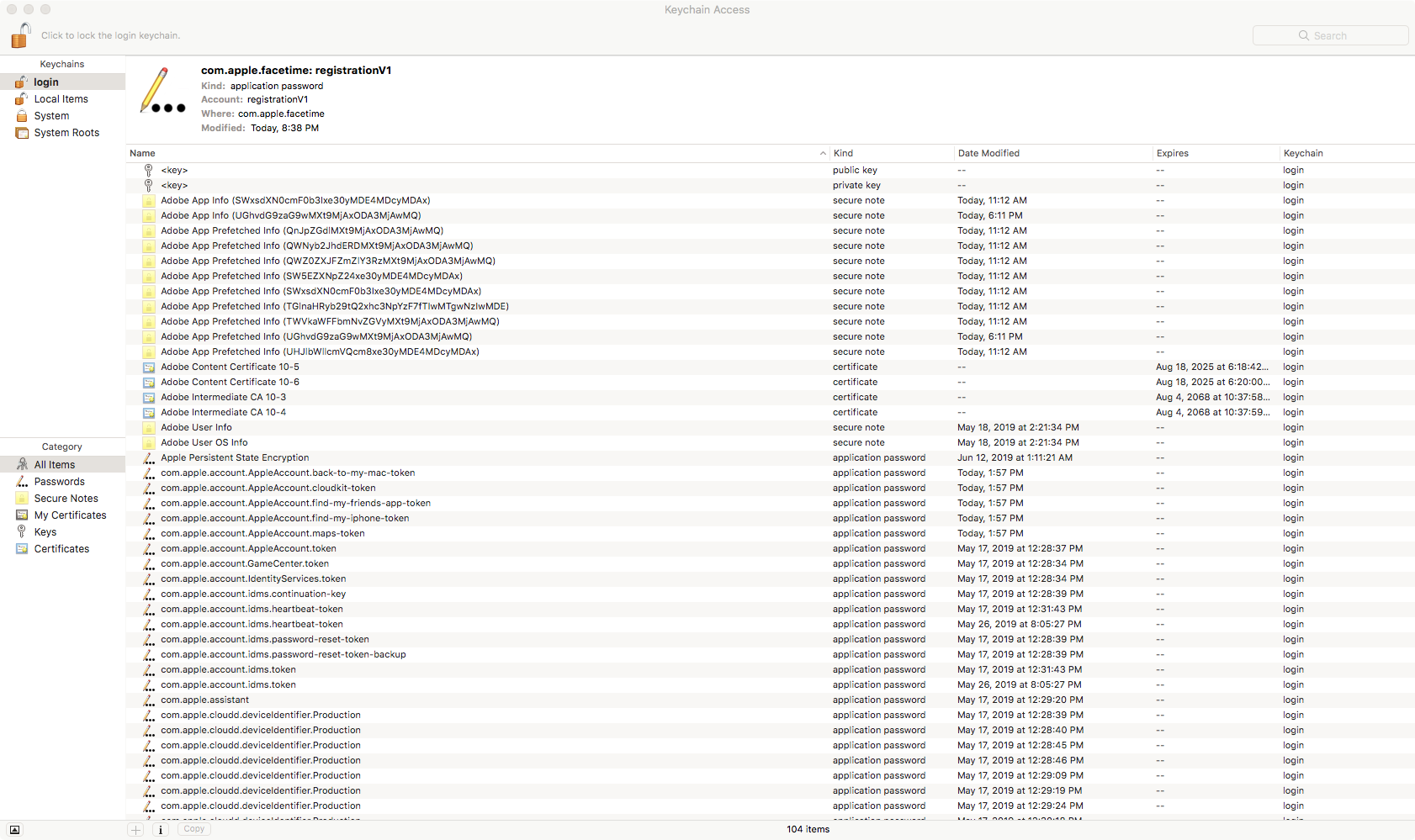Click the open padlock to lock the login keychain
The image size is (1415, 840).
pos(20,35)
